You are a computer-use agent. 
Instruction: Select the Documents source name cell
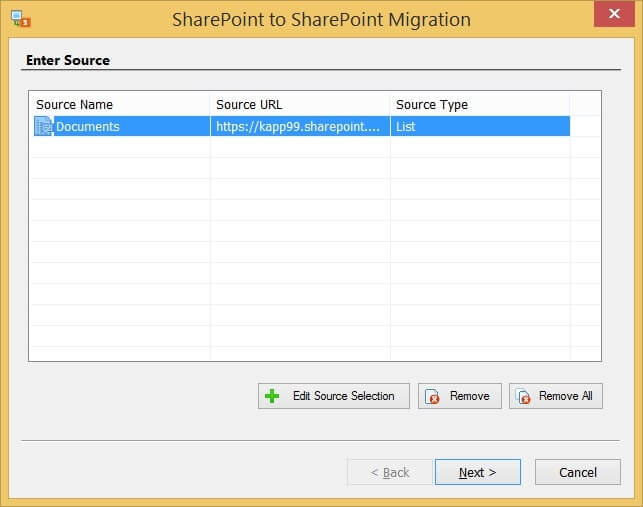[121, 126]
